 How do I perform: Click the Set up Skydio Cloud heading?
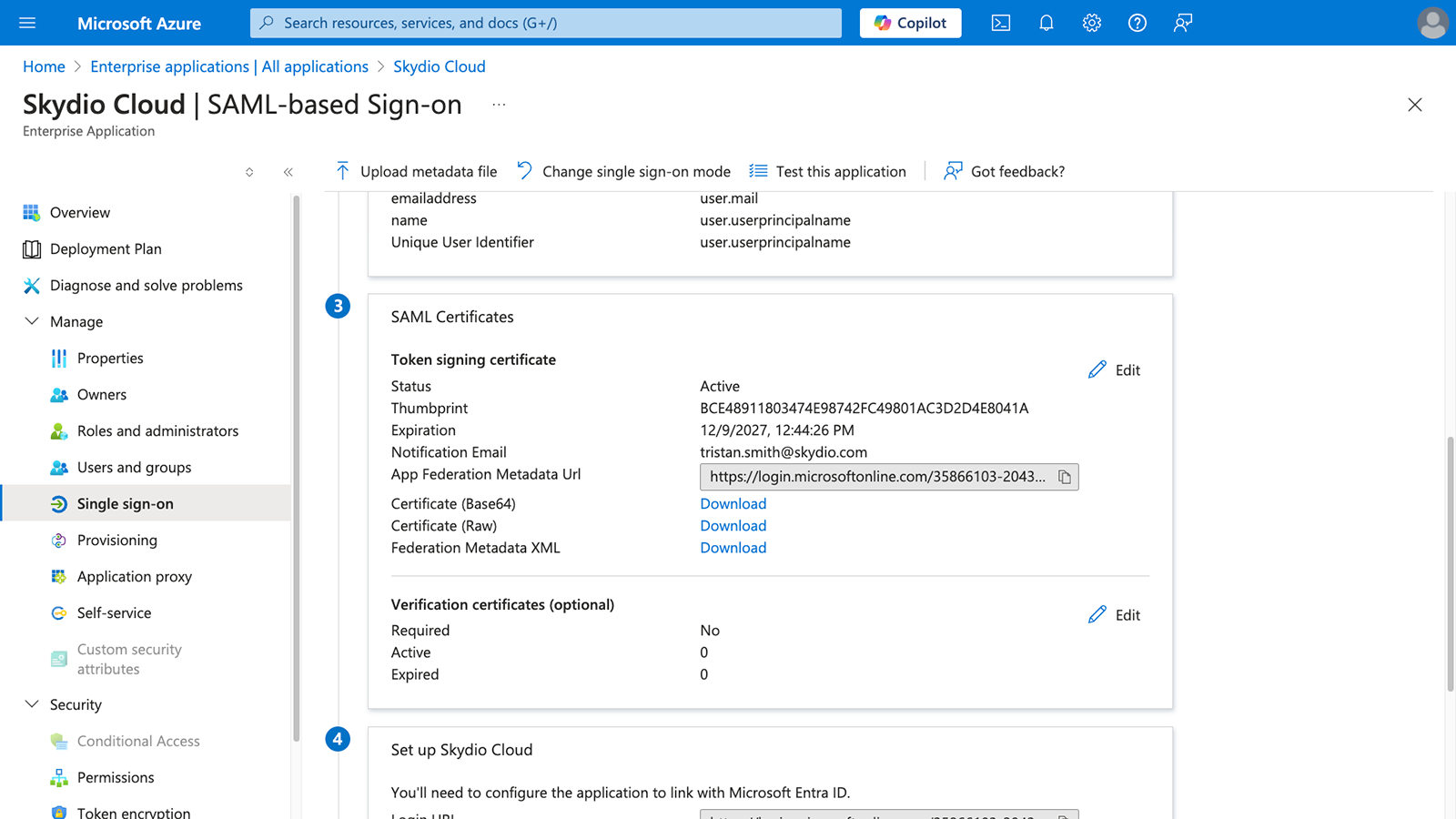click(461, 750)
